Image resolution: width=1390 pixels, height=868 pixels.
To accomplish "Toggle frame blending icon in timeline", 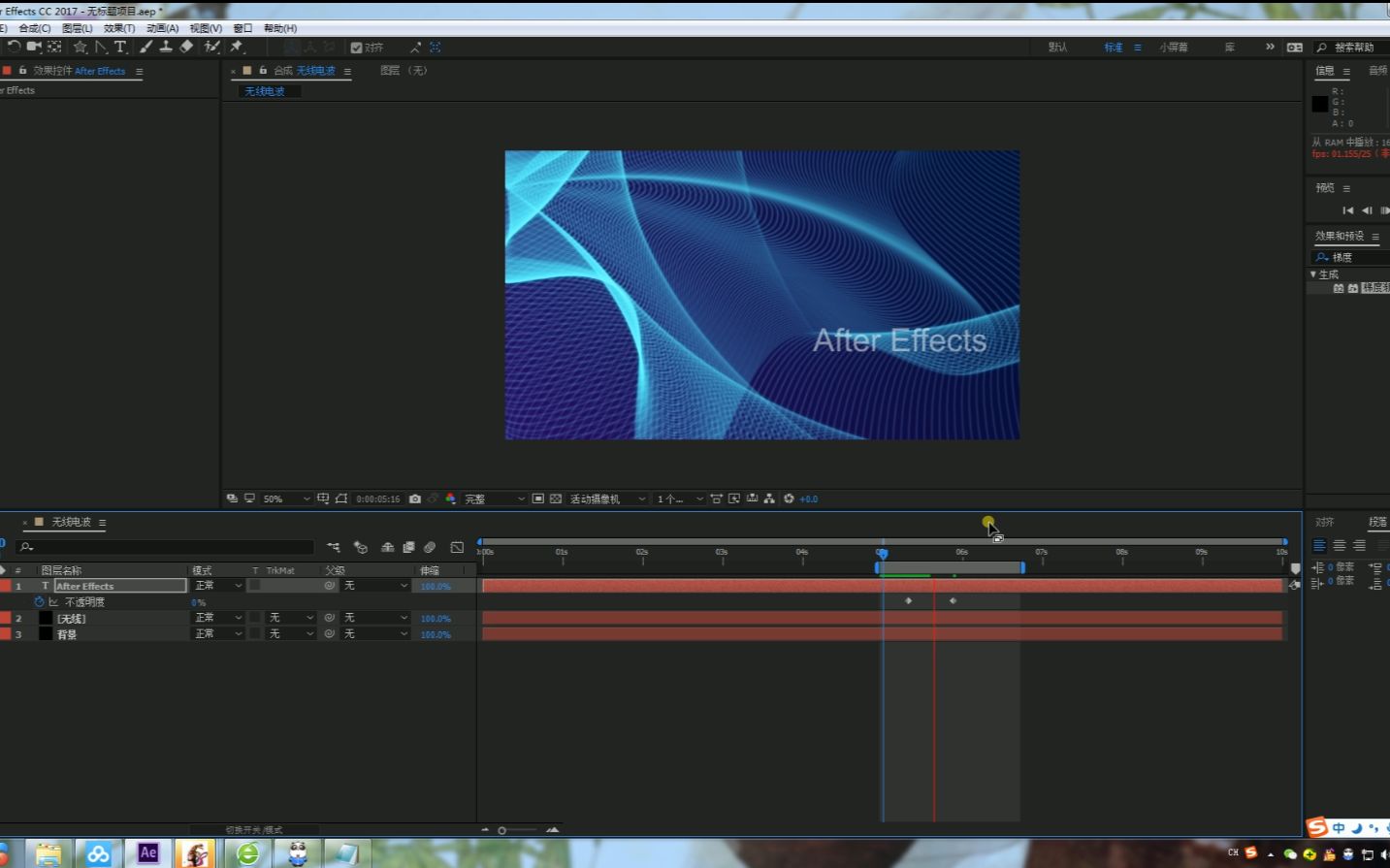I will click(408, 547).
